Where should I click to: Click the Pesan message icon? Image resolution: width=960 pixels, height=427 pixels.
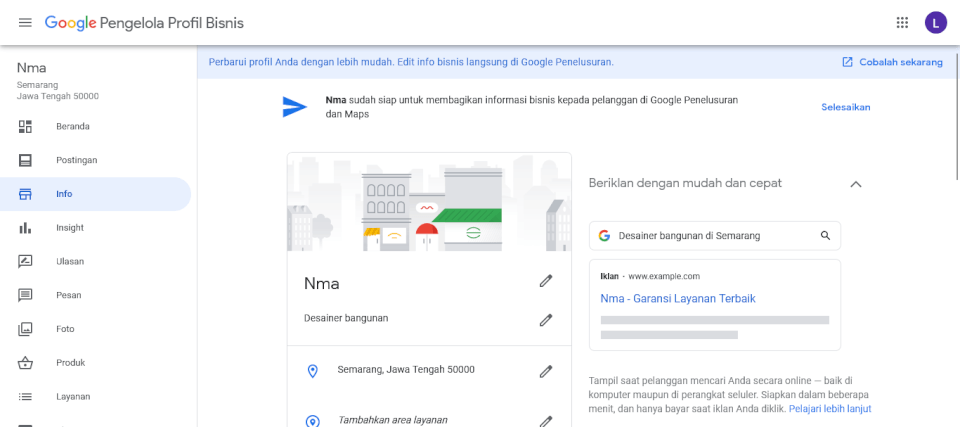click(25, 295)
